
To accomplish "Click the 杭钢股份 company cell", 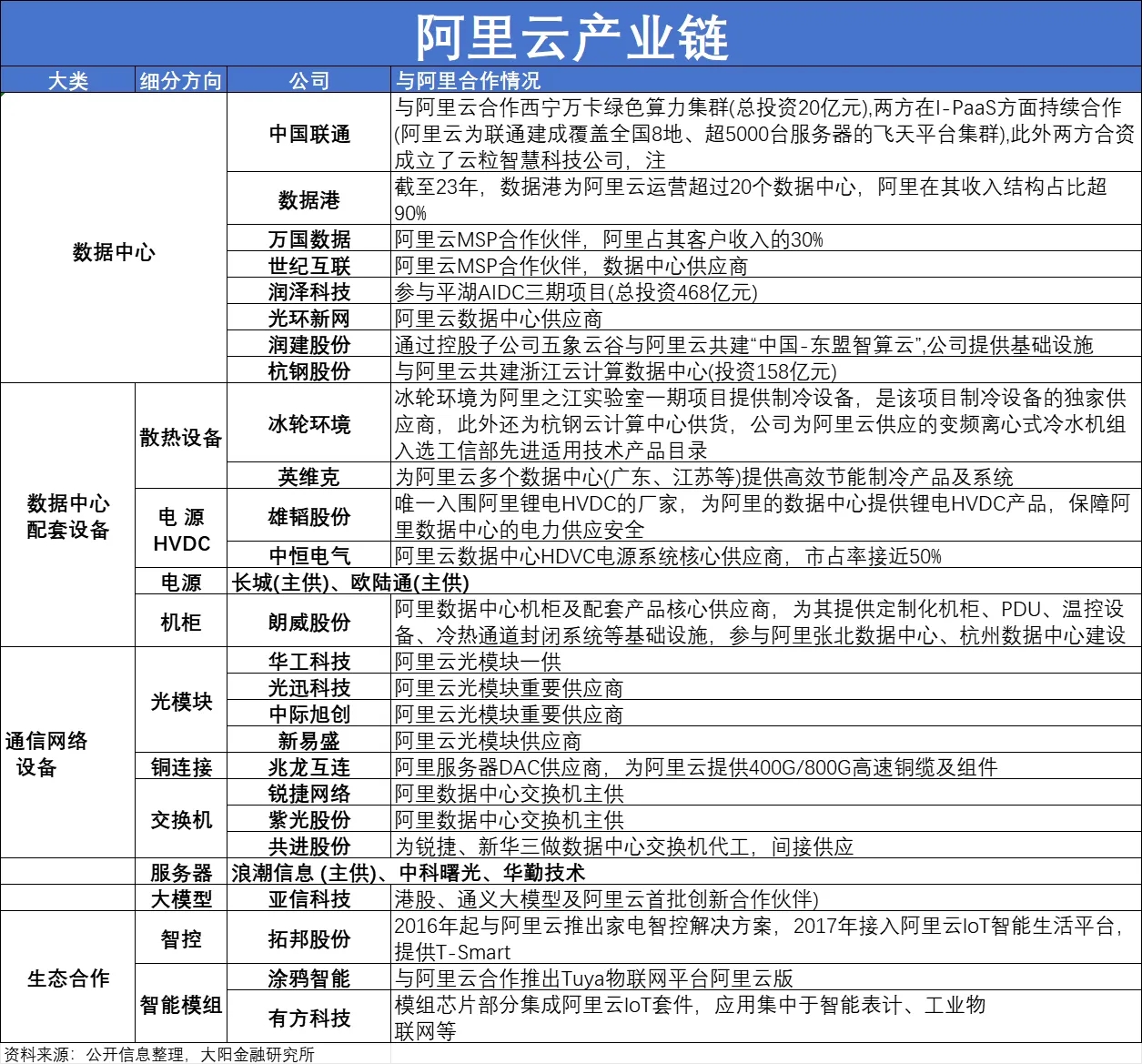I will pyautogui.click(x=309, y=371).
